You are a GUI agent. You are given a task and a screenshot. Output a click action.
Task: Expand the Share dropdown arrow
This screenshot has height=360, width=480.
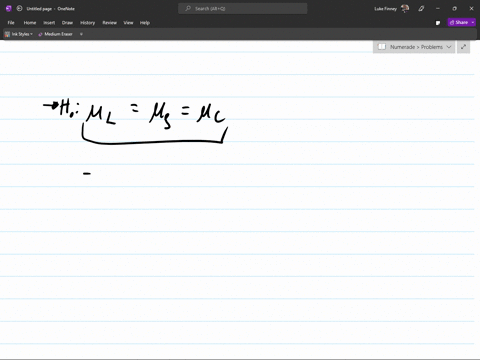[x=473, y=22]
